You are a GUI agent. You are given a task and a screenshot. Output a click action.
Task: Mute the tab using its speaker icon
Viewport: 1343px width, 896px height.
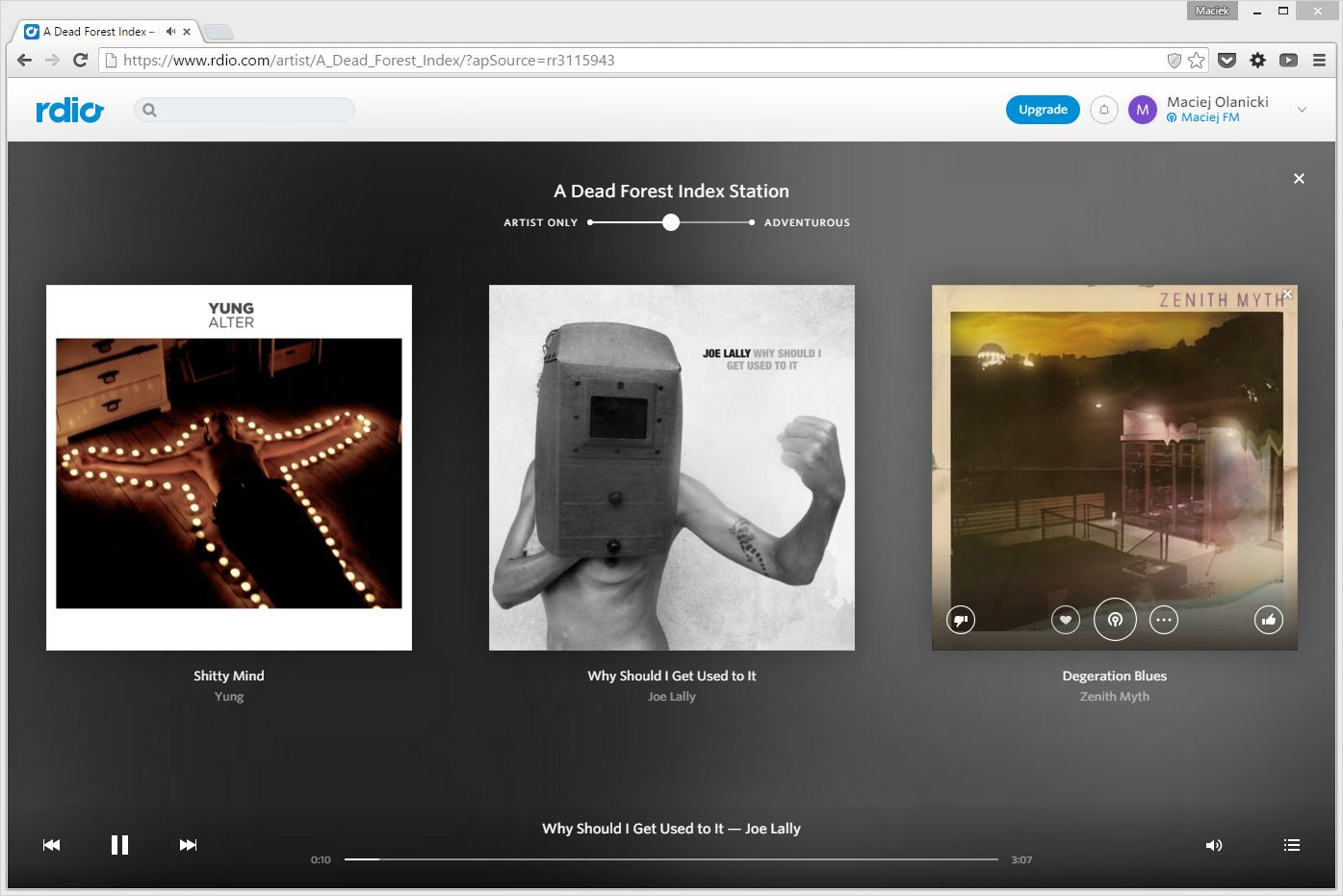click(170, 31)
